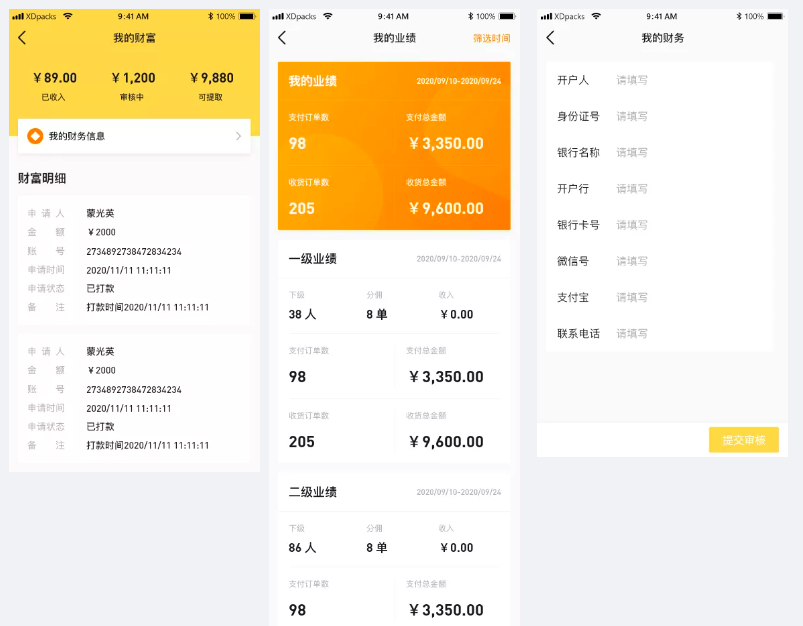Tap back arrow on 我的财富 screen

[x=22, y=38]
